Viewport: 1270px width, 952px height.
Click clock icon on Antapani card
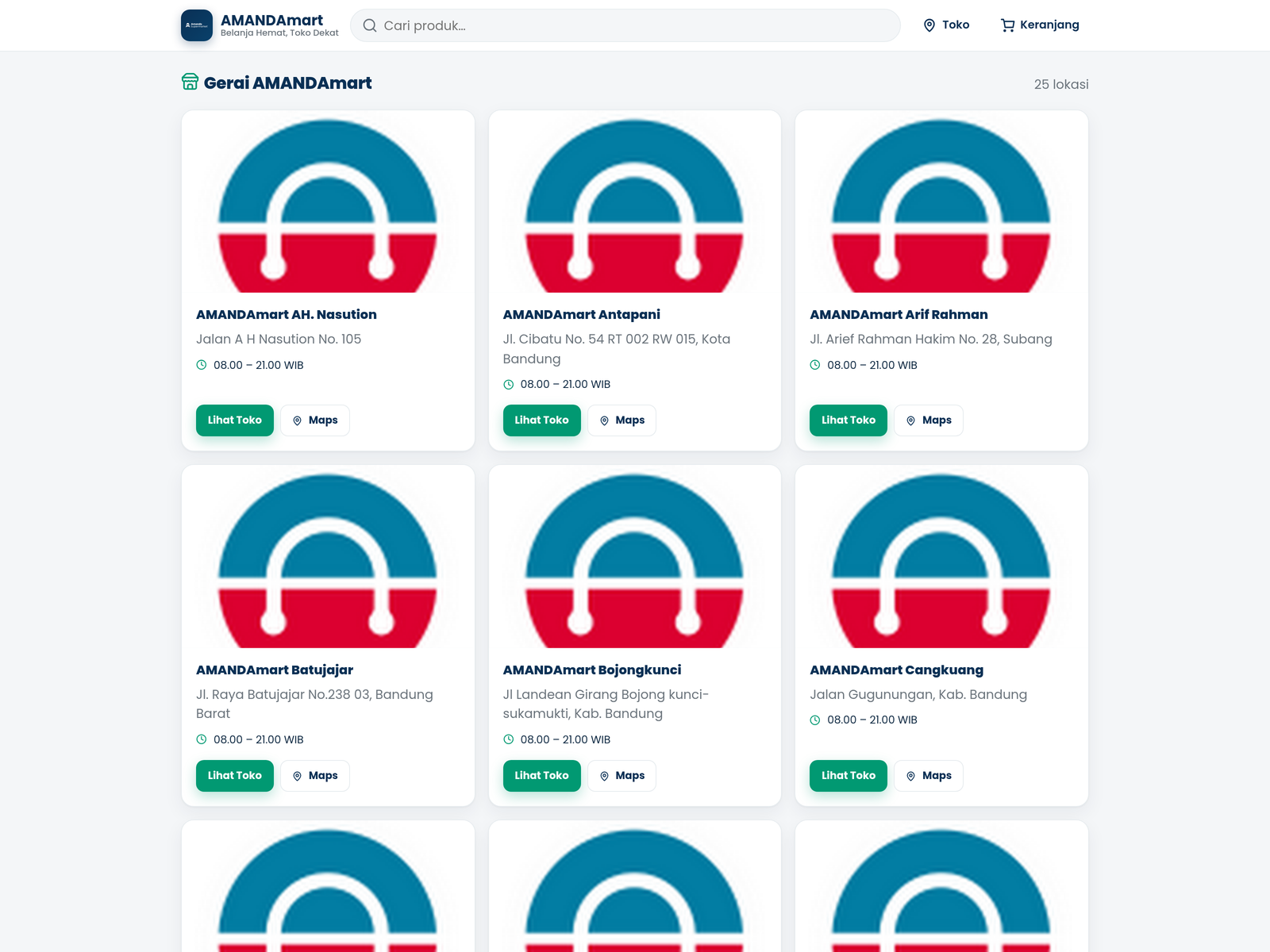point(509,385)
